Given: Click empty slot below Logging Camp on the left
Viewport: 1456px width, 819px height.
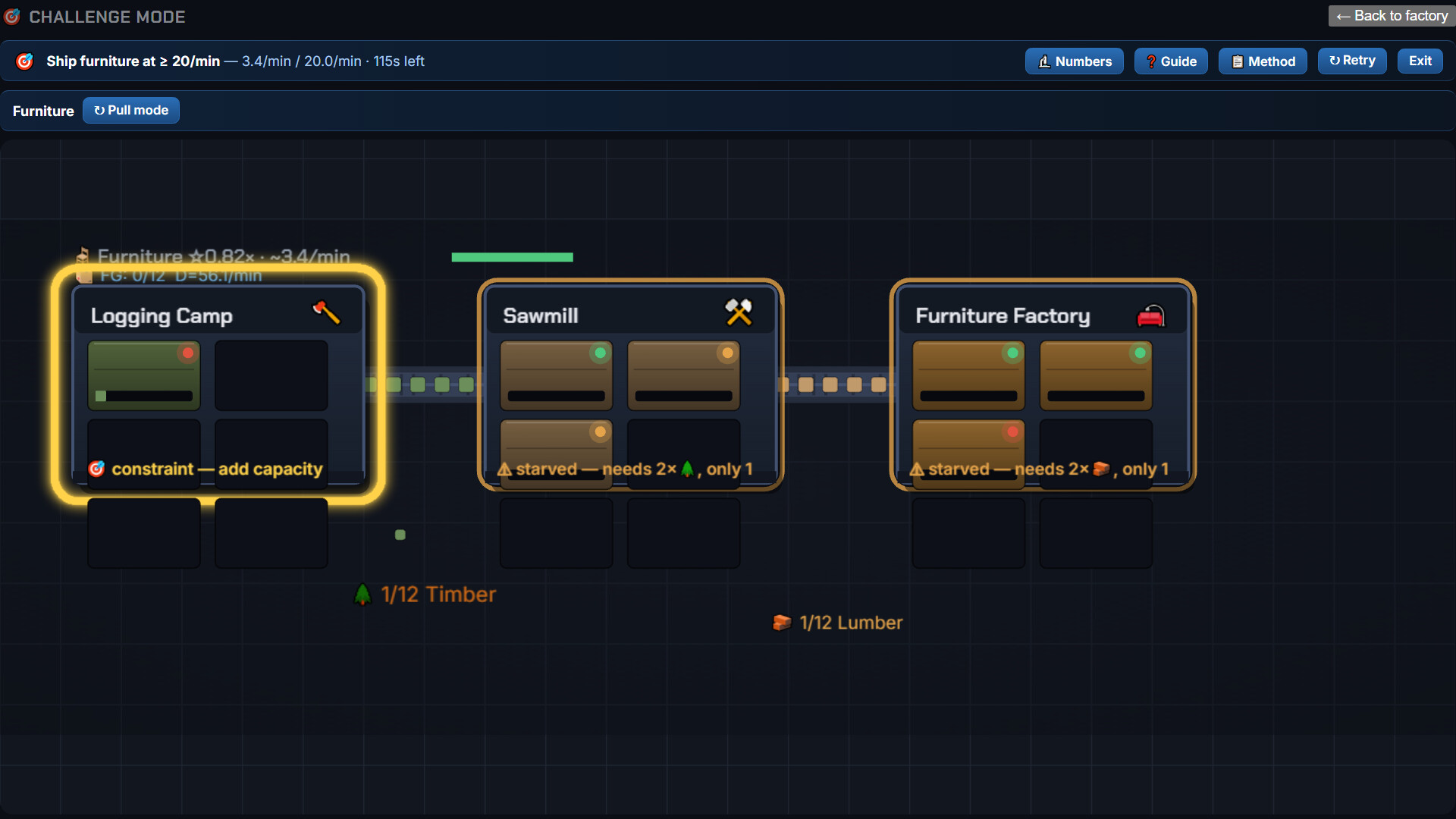Looking at the screenshot, I should coord(144,533).
